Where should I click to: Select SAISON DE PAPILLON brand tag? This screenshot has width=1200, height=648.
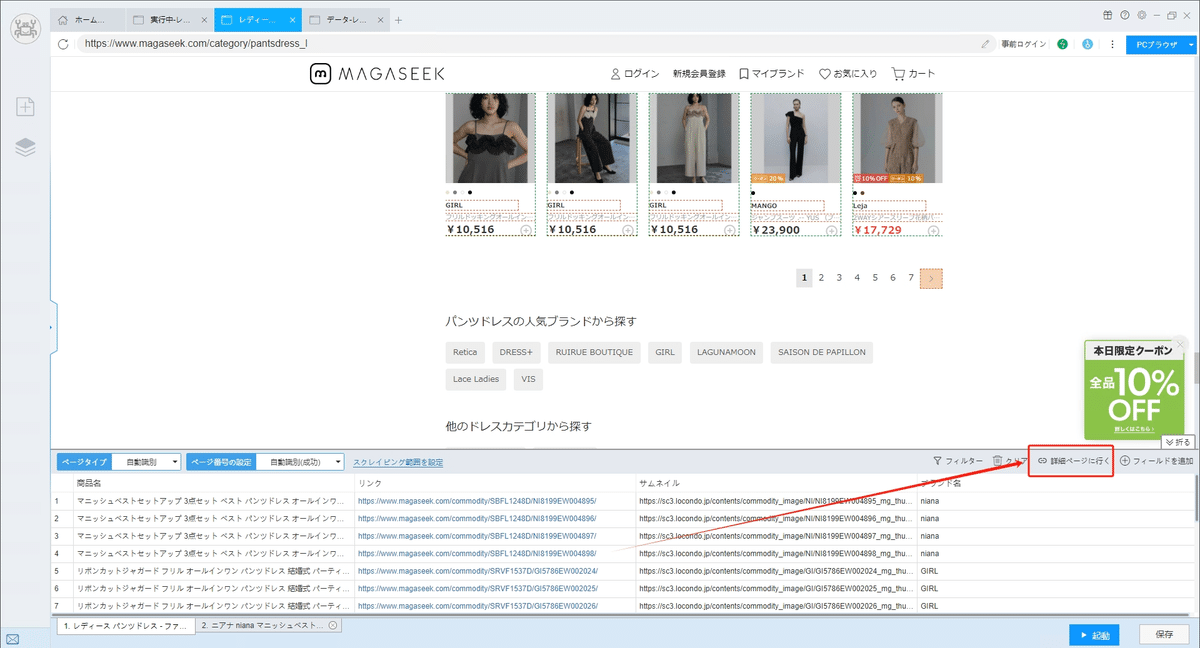tap(823, 352)
